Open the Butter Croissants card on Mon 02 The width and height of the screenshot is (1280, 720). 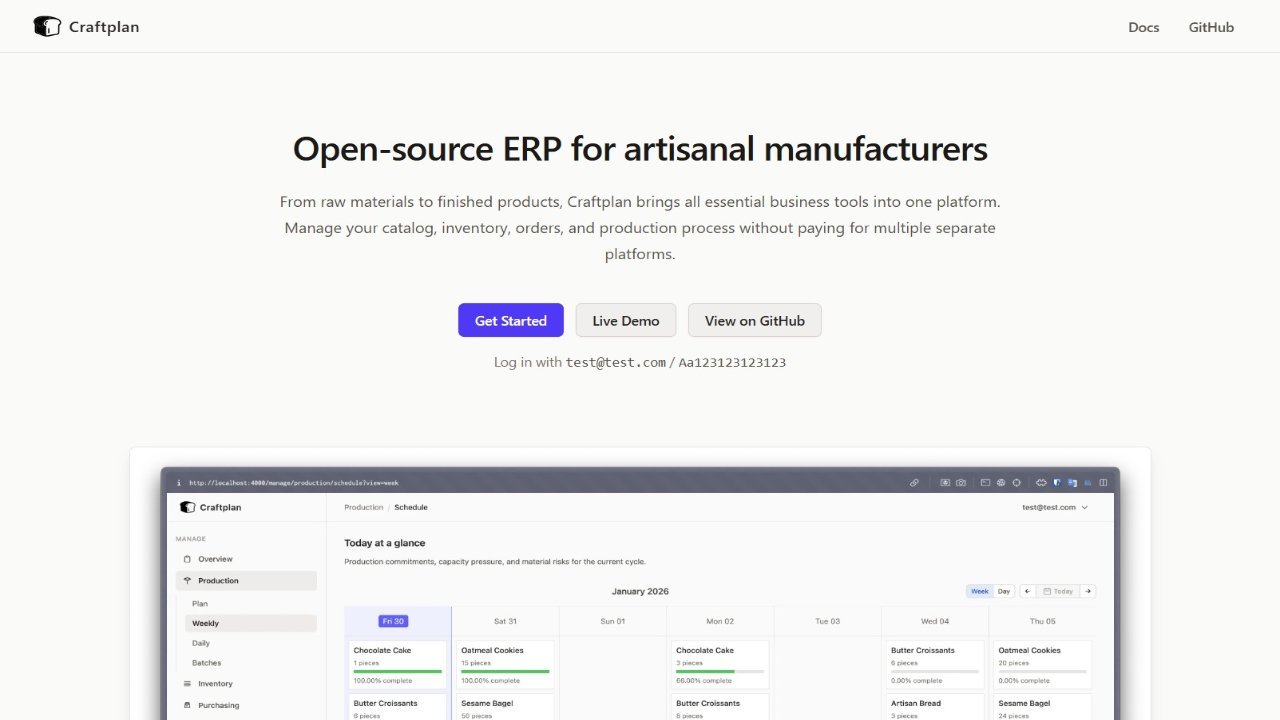720,707
